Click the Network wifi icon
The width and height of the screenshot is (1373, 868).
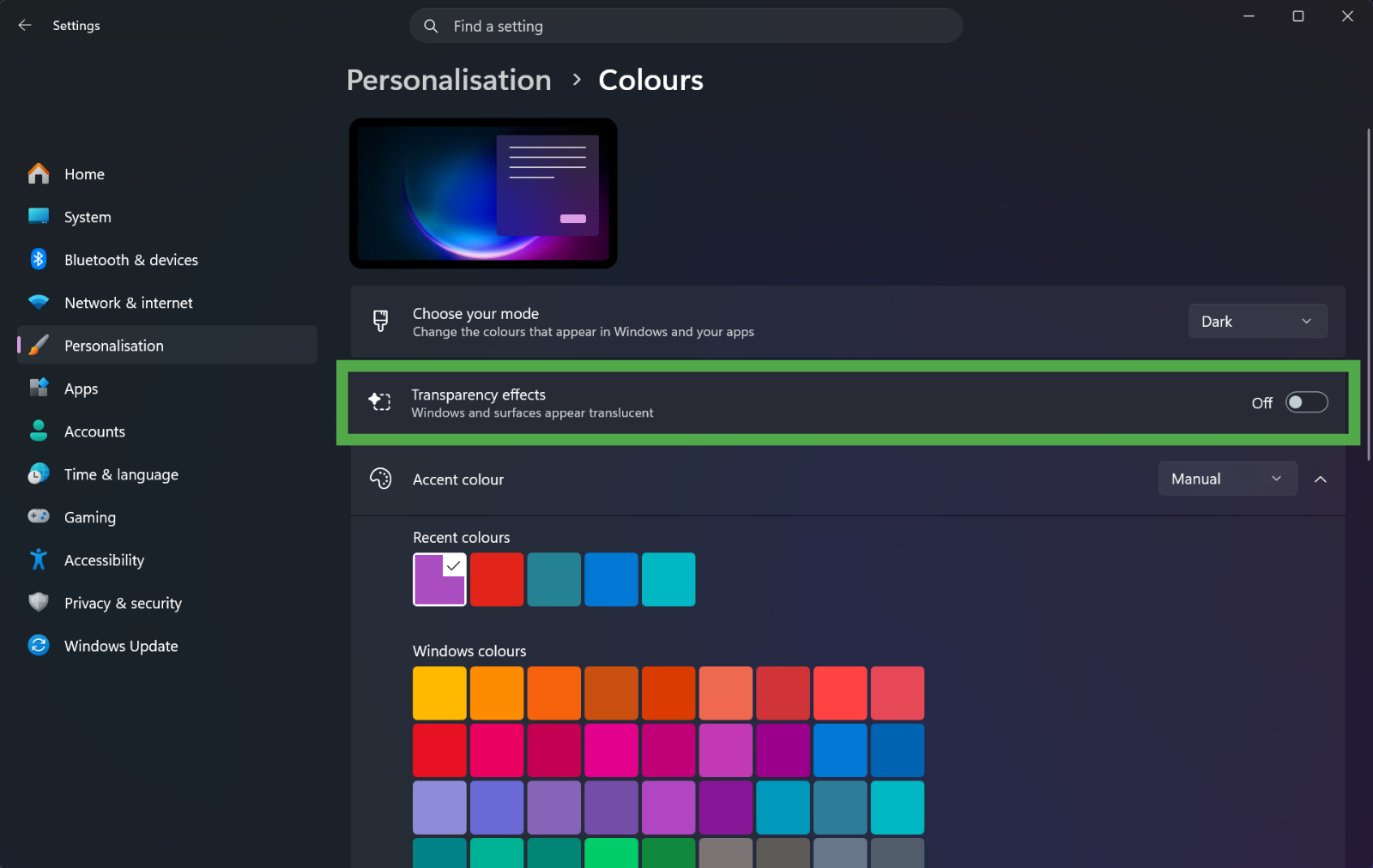tap(39, 302)
